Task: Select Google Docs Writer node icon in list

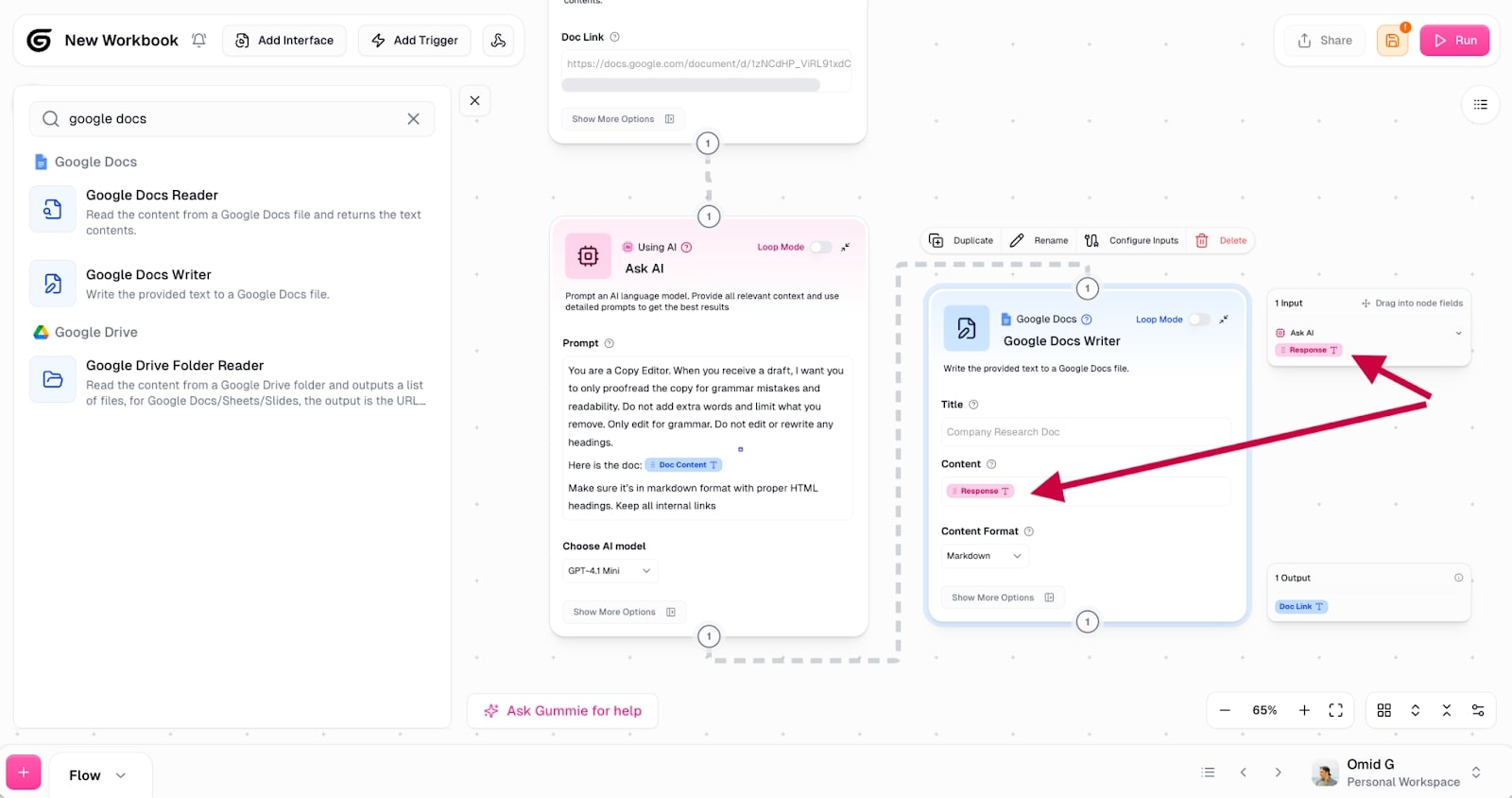Action: click(x=53, y=283)
